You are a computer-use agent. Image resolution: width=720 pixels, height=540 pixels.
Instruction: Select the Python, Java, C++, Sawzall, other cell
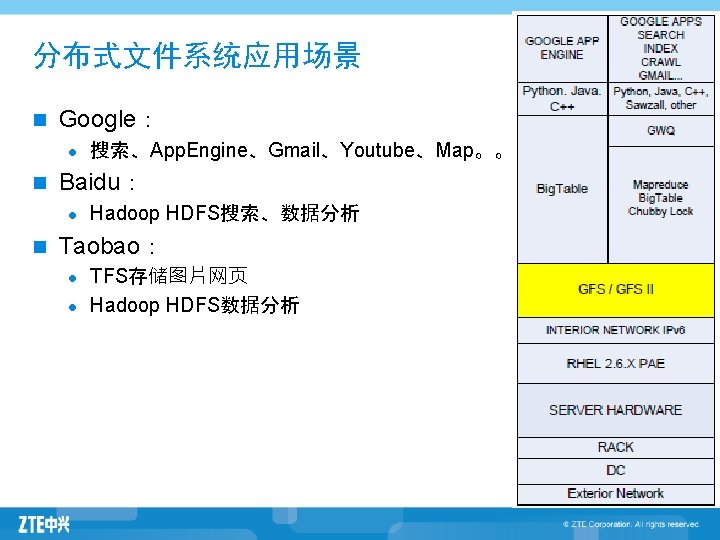tap(661, 99)
